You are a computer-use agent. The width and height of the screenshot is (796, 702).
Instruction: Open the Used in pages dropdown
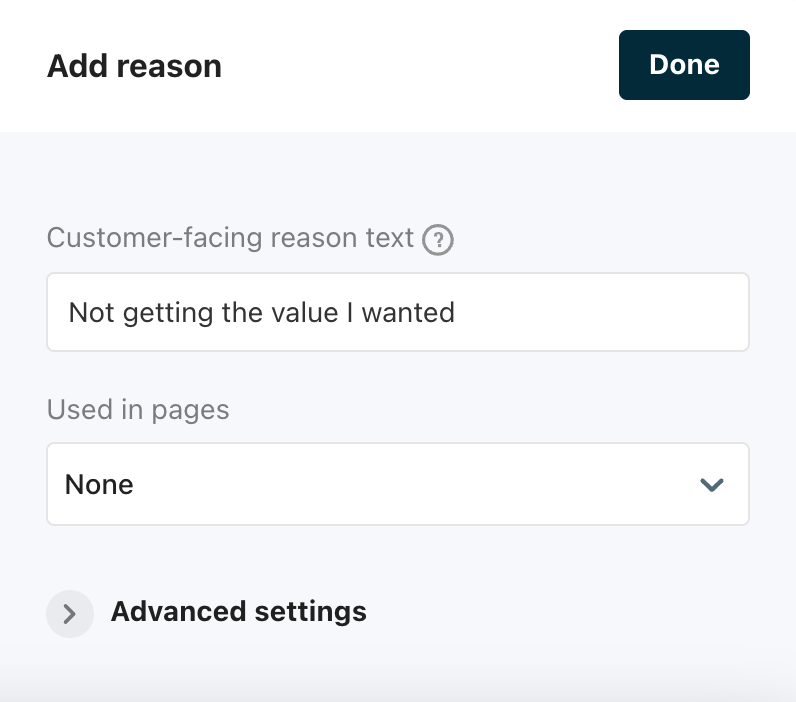397,484
